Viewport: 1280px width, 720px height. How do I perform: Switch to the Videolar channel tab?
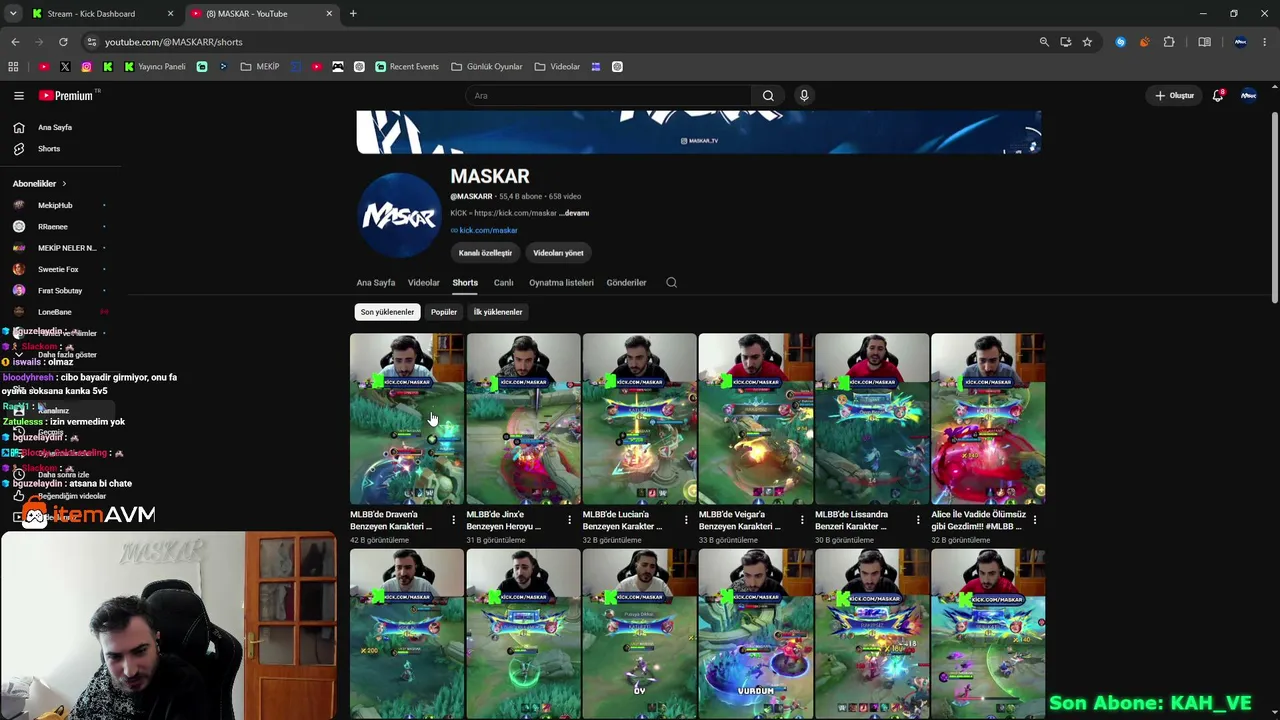pyautogui.click(x=423, y=283)
